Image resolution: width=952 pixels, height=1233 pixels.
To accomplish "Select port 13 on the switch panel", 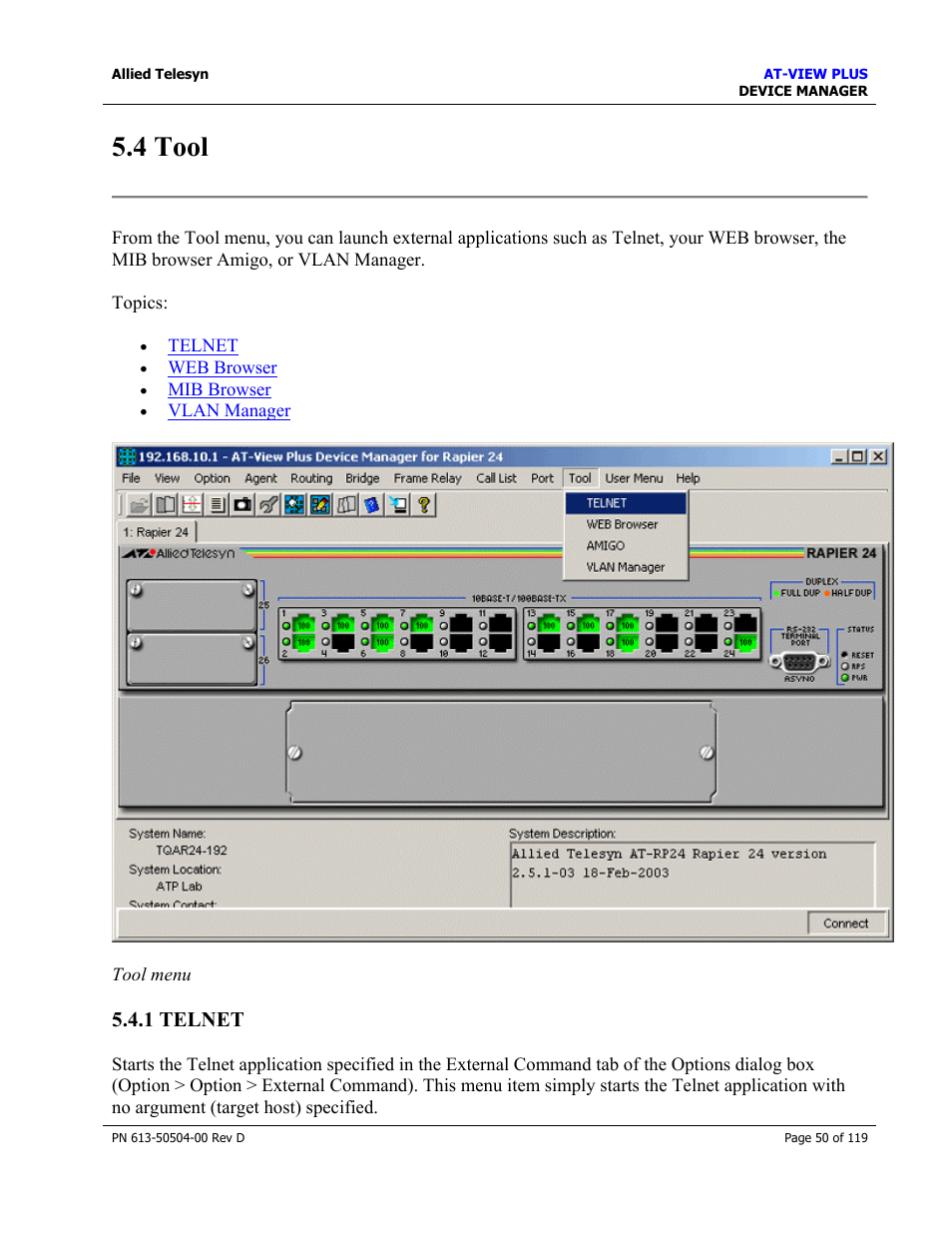I will 549,625.
